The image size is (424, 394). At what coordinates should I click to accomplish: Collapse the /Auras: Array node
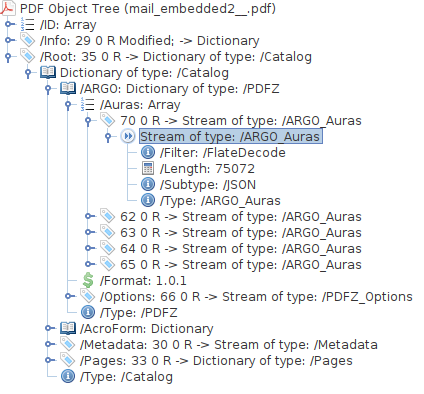68,105
